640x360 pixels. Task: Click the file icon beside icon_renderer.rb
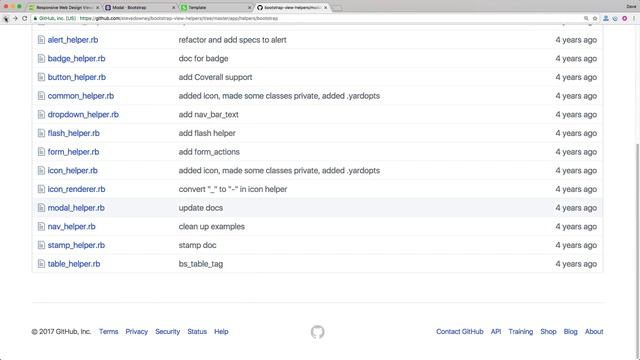41,189
